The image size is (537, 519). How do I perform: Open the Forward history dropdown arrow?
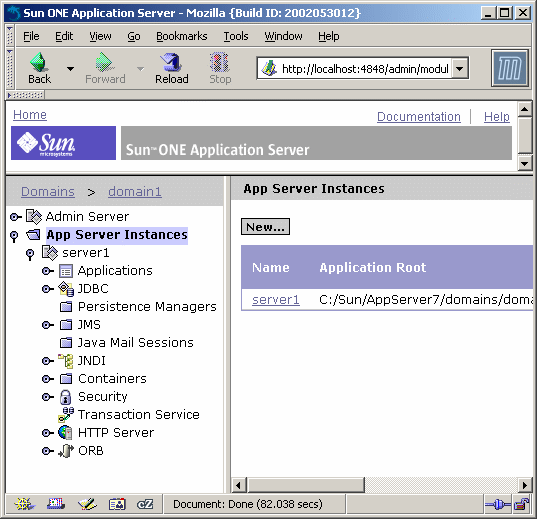click(x=140, y=69)
